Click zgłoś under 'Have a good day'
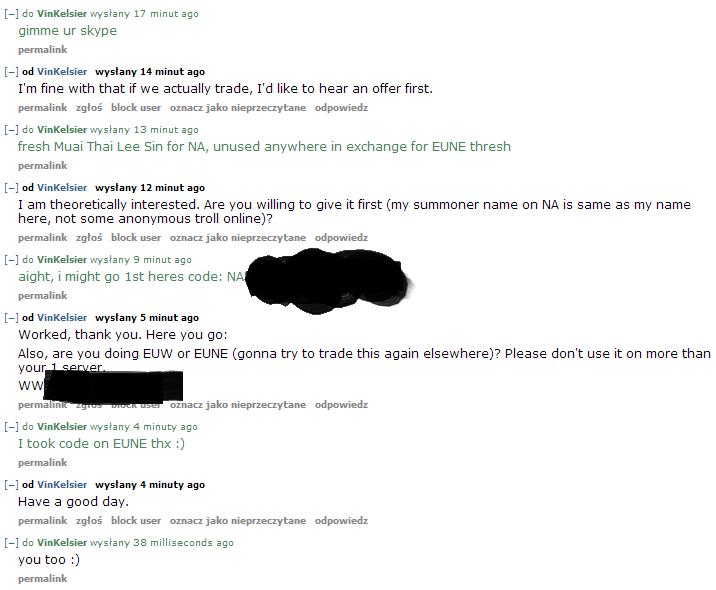The height and width of the screenshot is (590, 716). pos(89,521)
